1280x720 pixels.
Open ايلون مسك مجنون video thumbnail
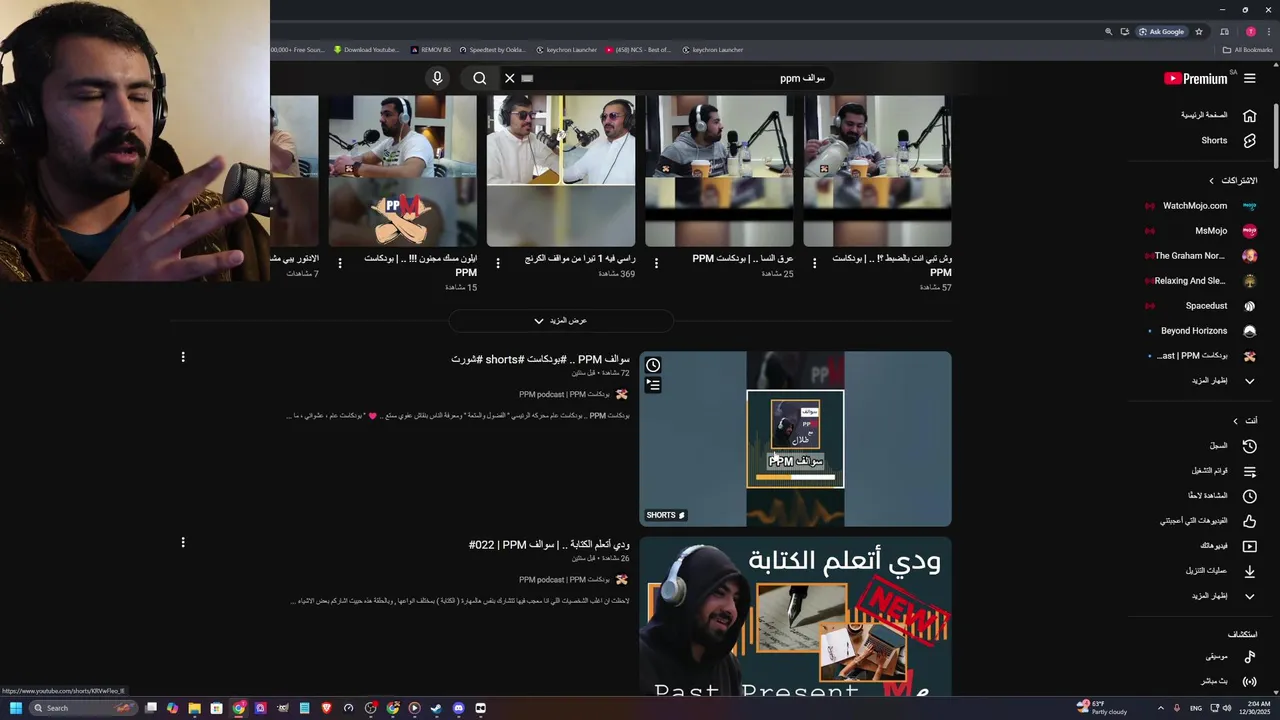click(403, 171)
